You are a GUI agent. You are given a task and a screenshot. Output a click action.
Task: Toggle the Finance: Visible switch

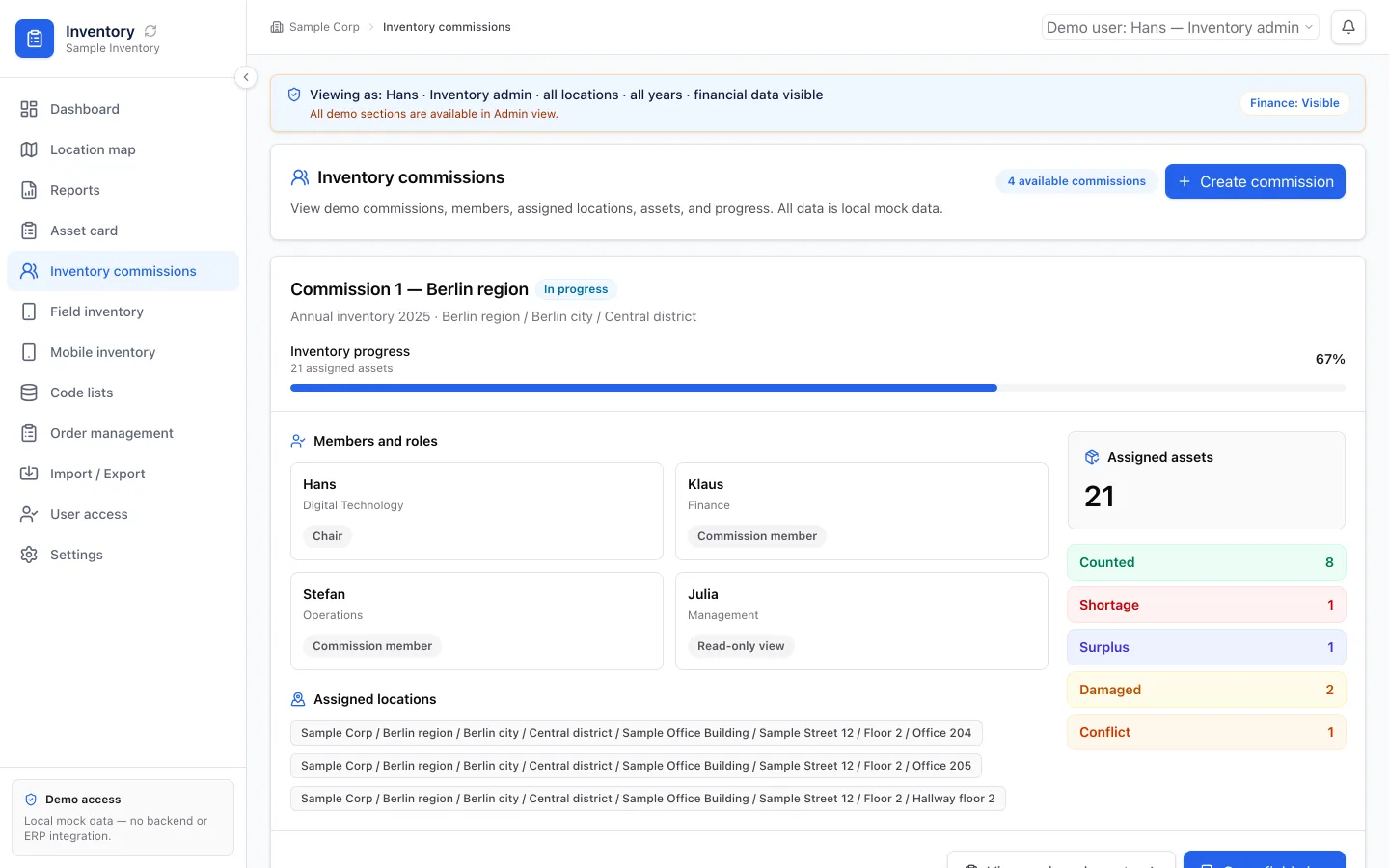click(1294, 103)
